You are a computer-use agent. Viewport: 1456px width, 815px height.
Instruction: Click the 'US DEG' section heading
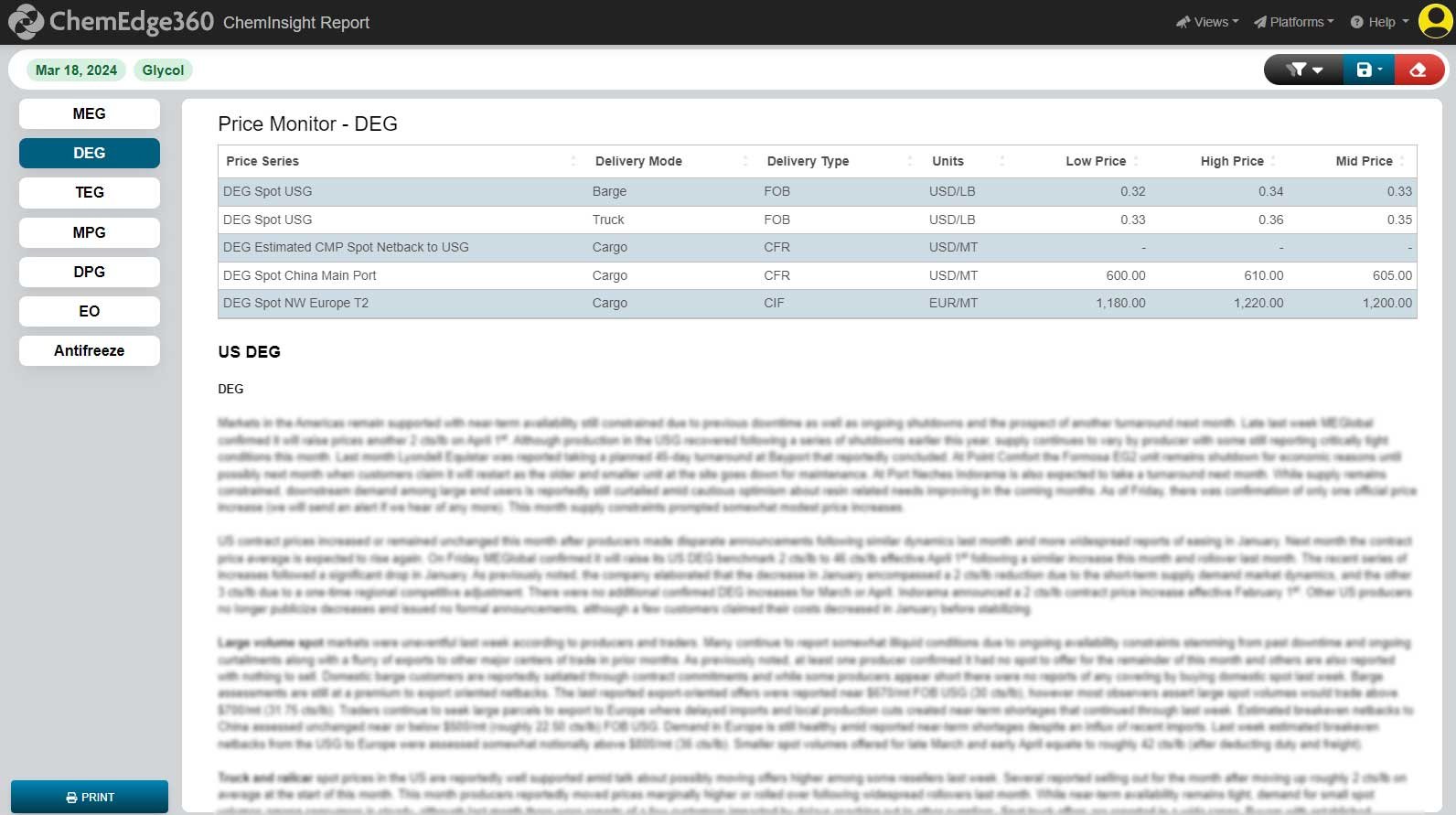tap(249, 352)
